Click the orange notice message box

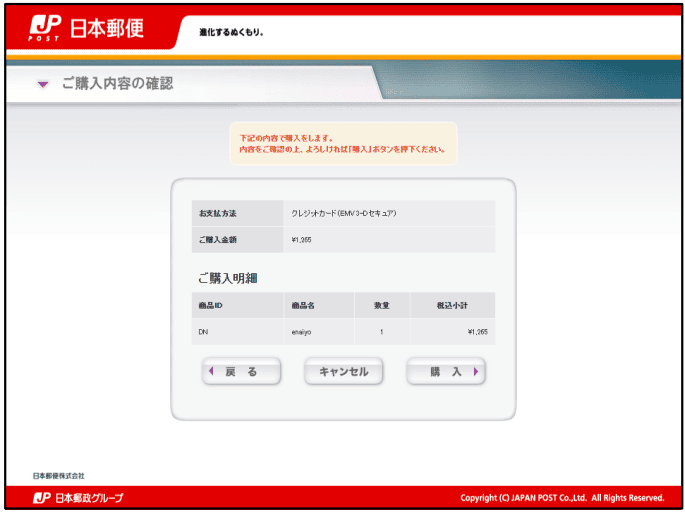tap(343, 143)
